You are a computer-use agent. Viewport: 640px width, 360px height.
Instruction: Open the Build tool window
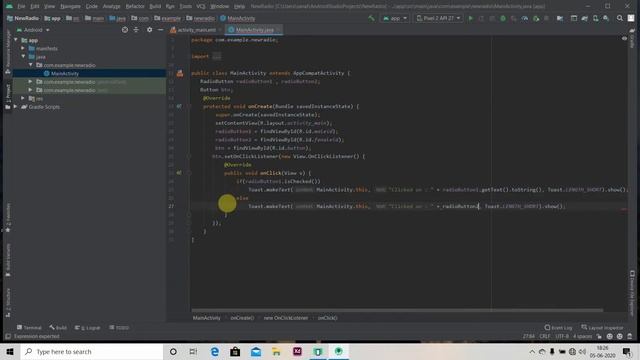pos(58,328)
